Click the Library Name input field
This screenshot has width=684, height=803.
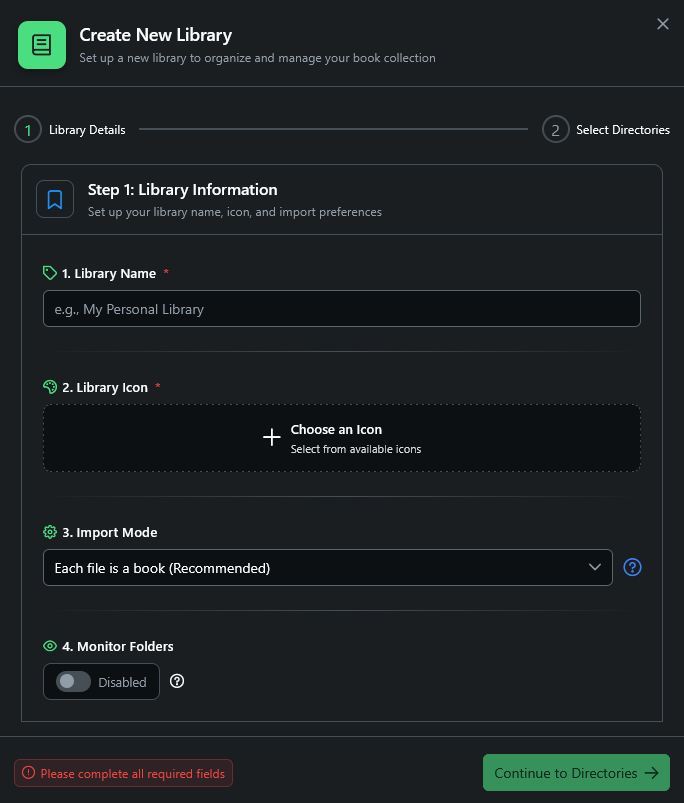(341, 309)
